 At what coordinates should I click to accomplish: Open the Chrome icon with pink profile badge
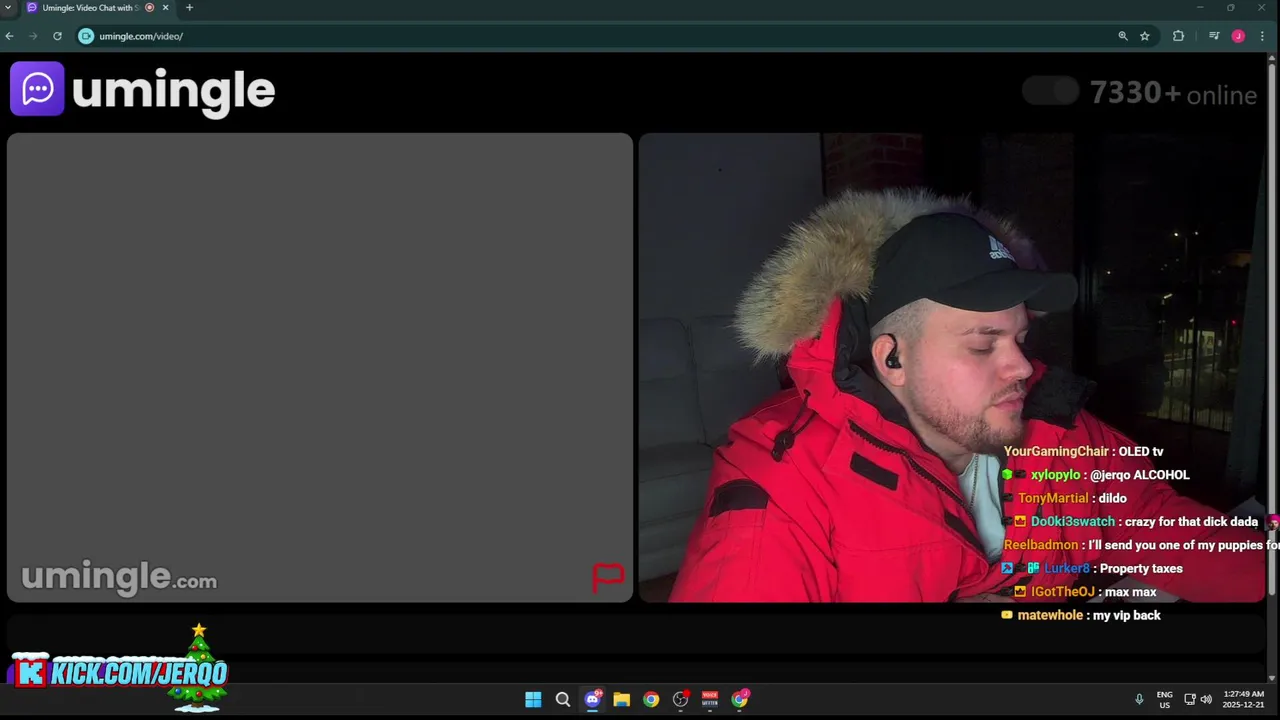[740, 699]
